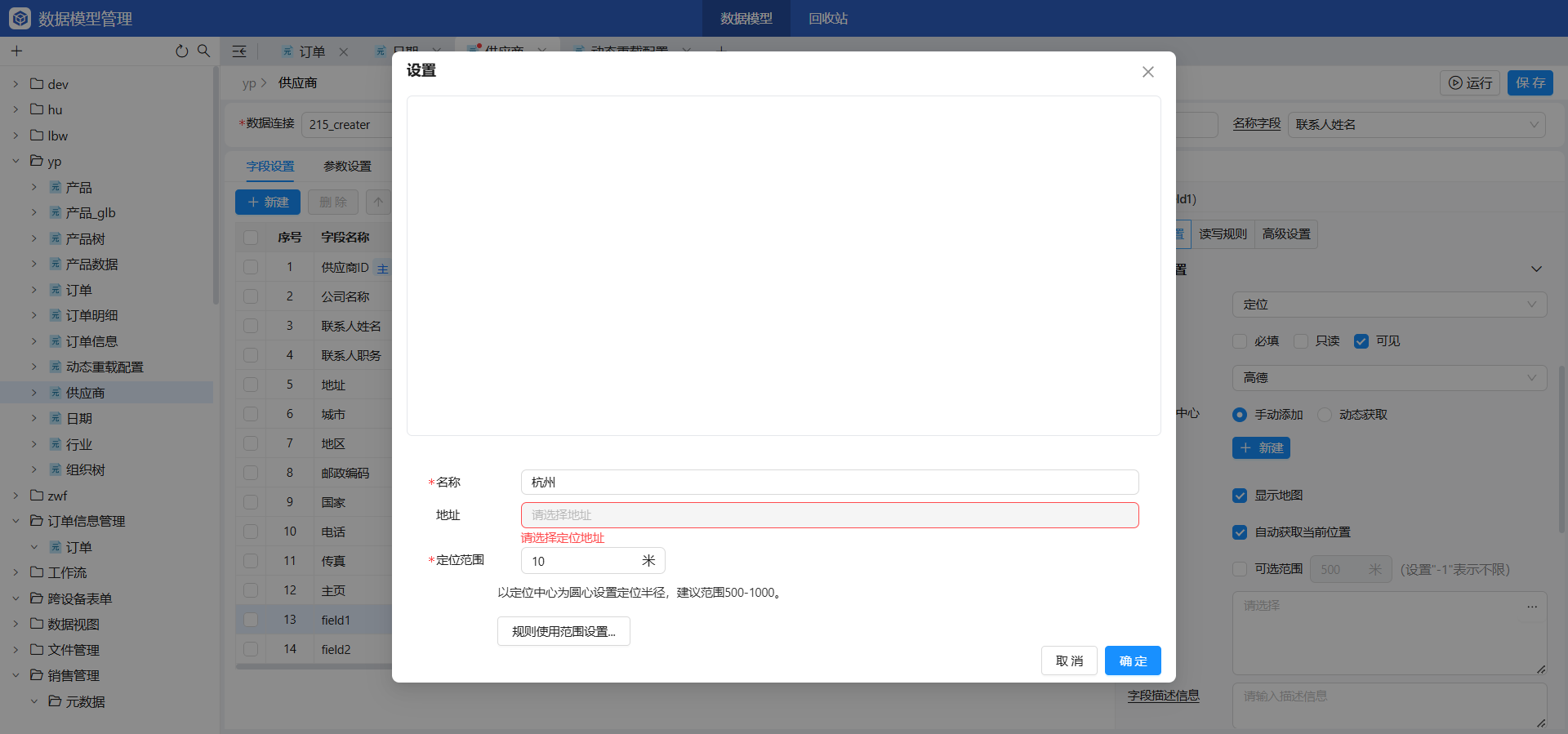Viewport: 1568px width, 734px height.
Task: Select the 字段设置 tab
Action: point(270,166)
